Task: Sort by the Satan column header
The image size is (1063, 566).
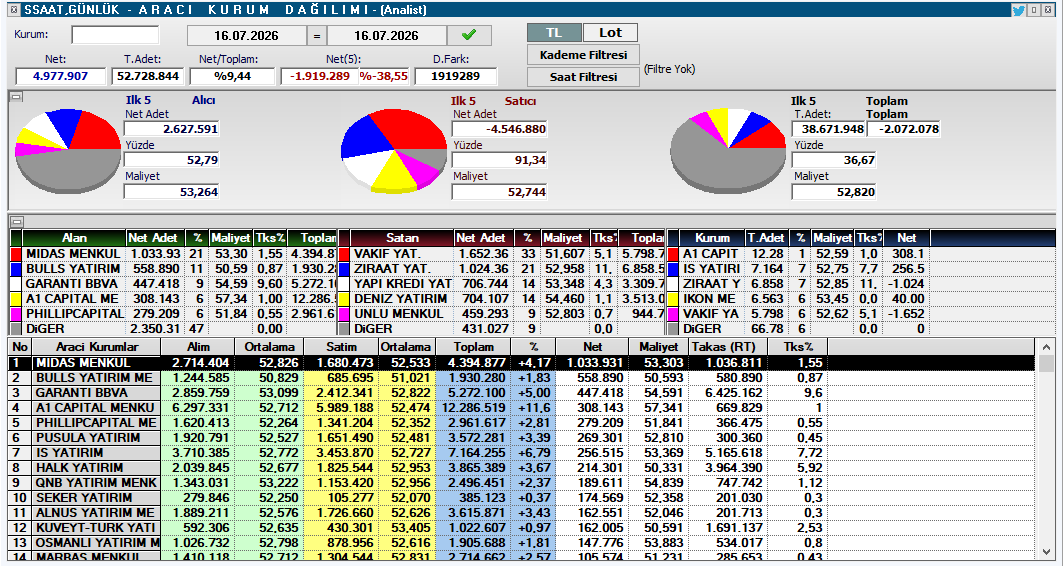Action: tap(402, 238)
